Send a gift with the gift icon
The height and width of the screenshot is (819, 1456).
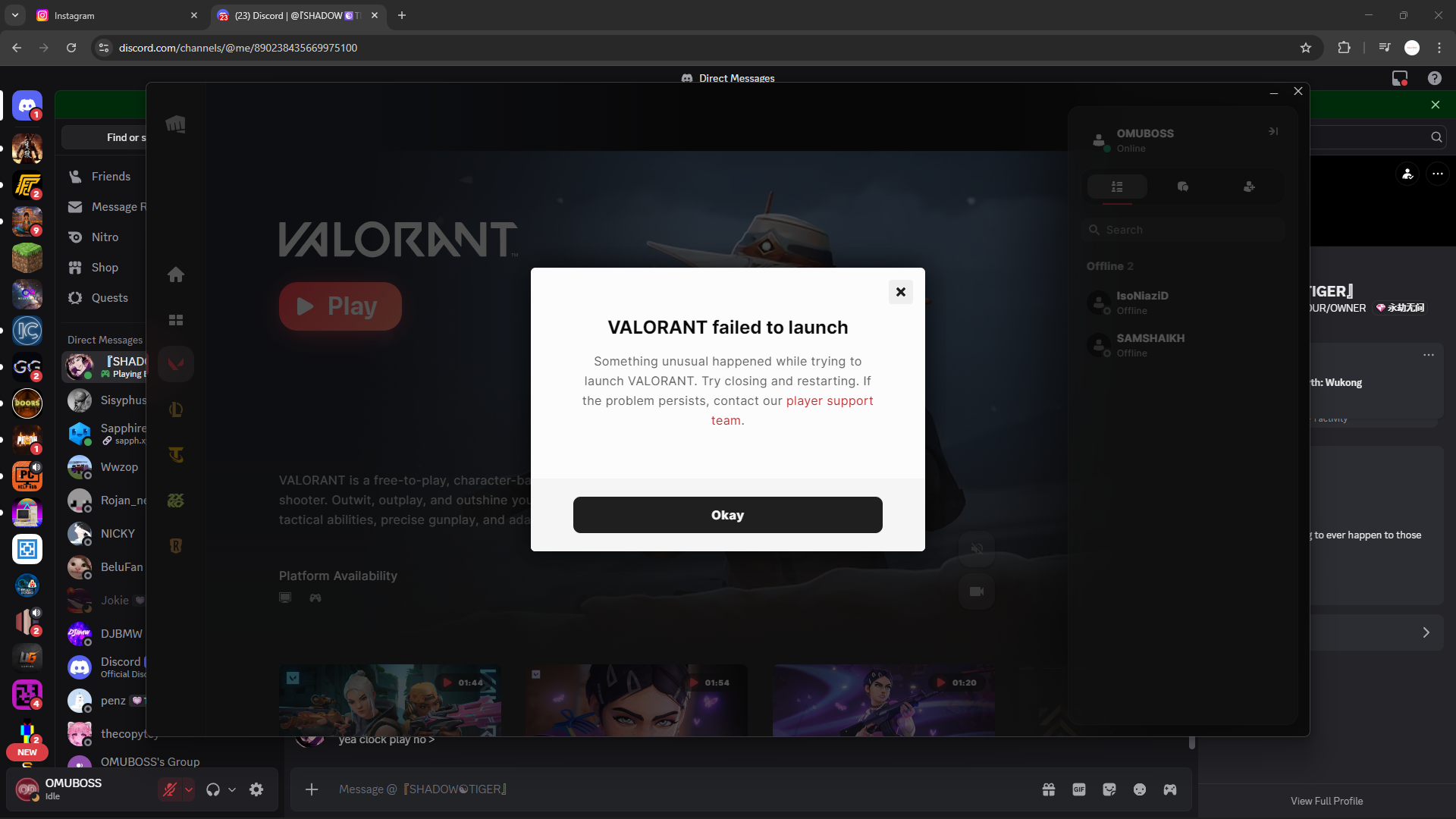(x=1049, y=789)
